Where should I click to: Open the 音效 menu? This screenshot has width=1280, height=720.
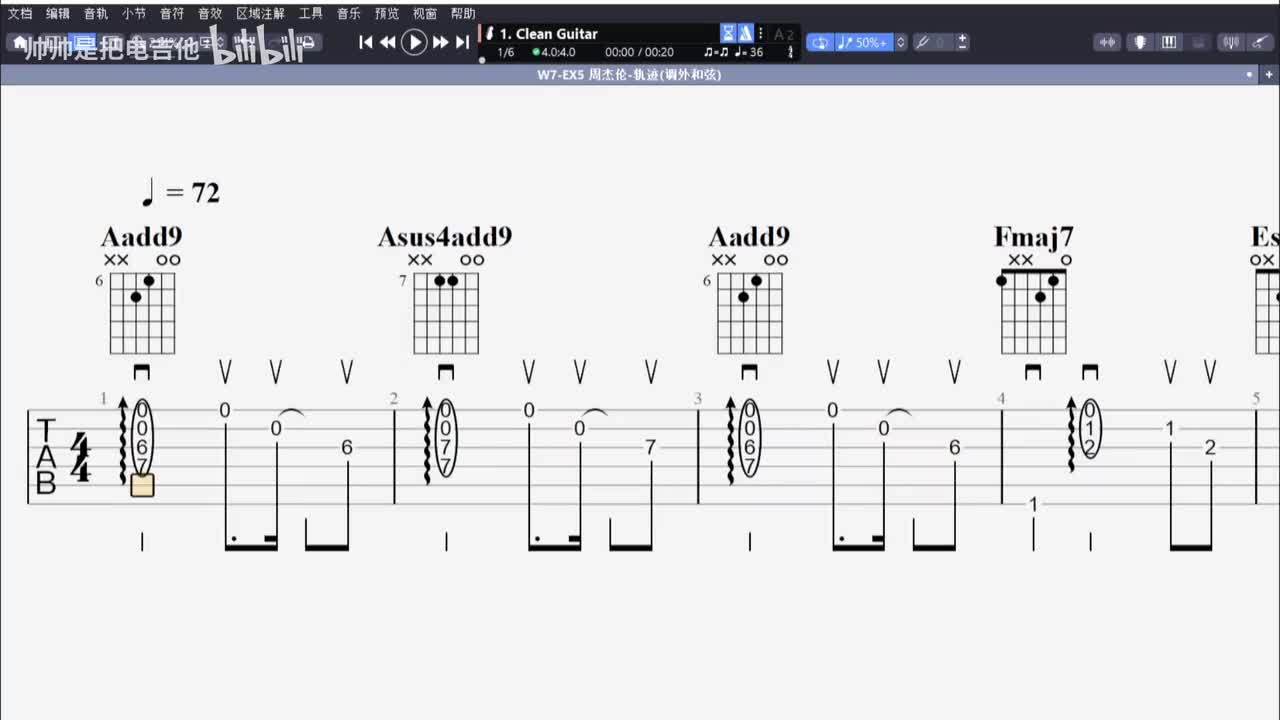tap(210, 14)
